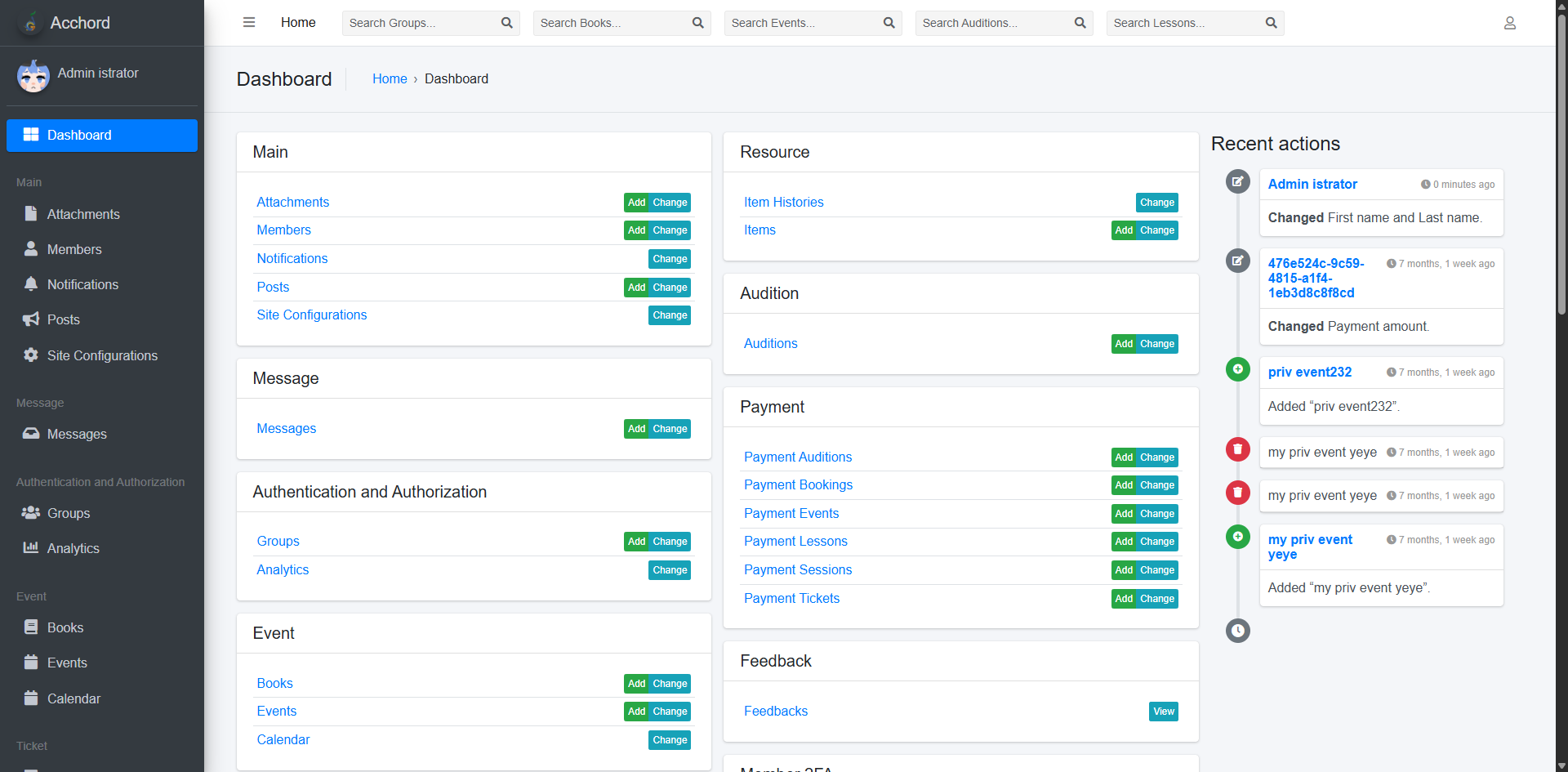Click the page vertical scrollbar

pyautogui.click(x=1561, y=163)
